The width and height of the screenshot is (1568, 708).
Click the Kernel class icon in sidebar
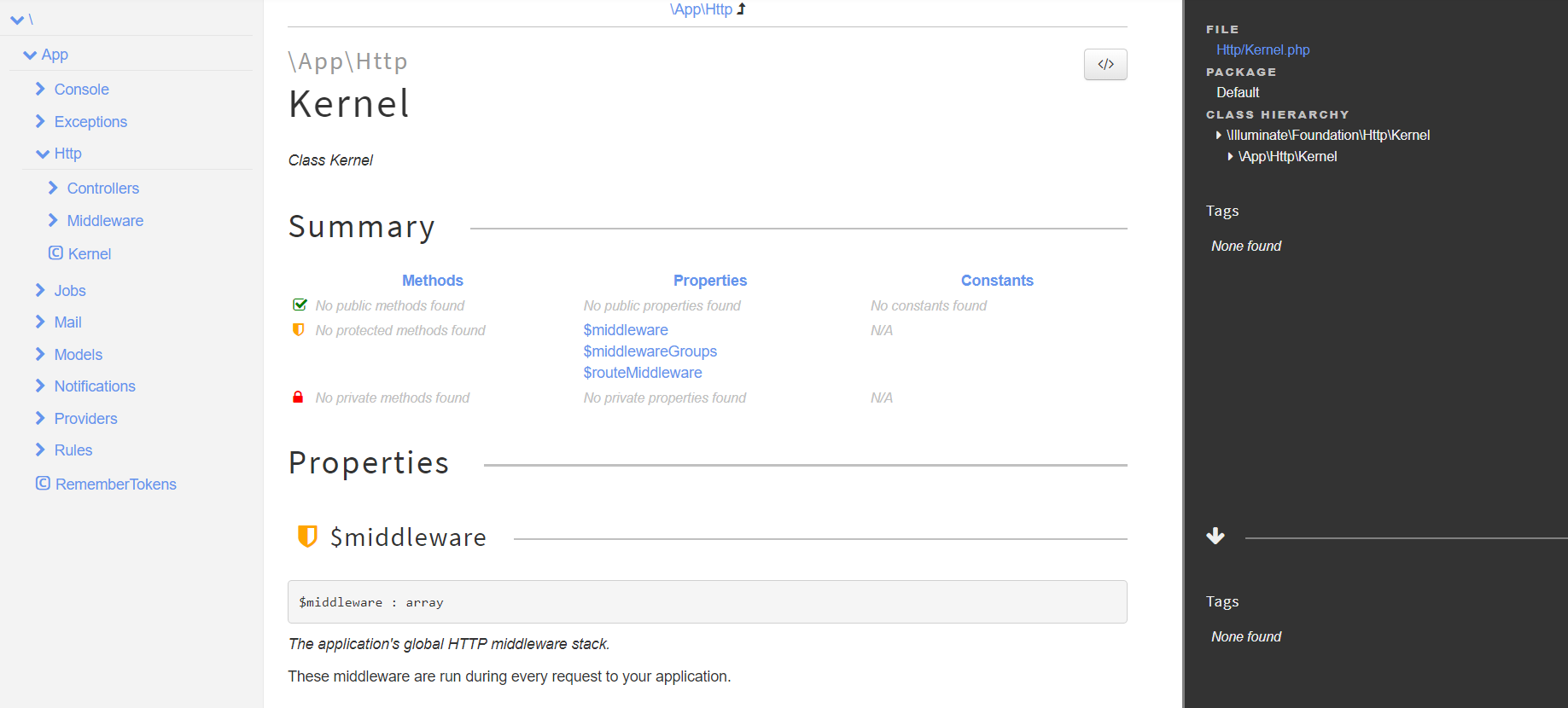coord(55,253)
